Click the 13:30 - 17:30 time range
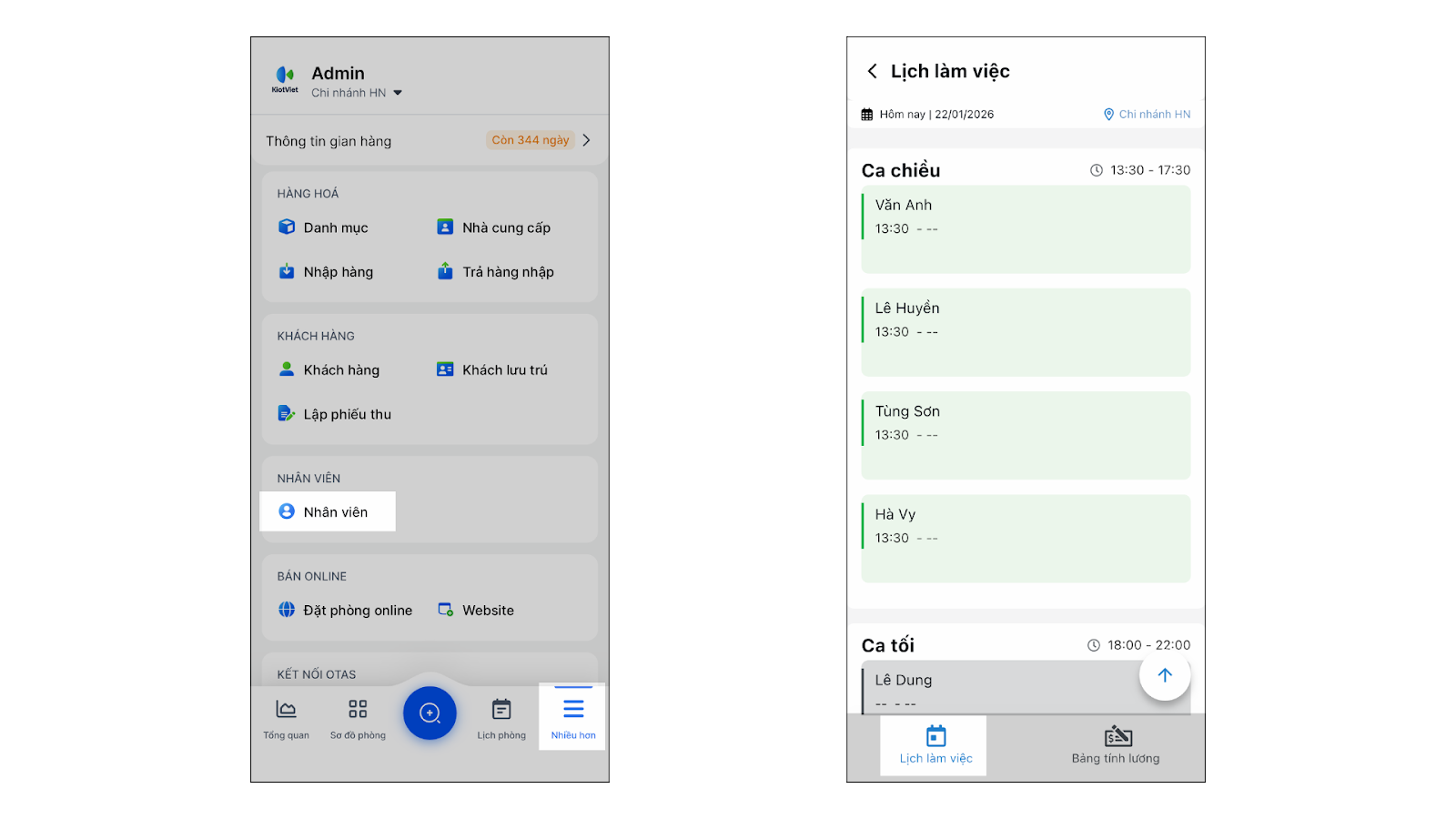1456x819 pixels. (1150, 170)
